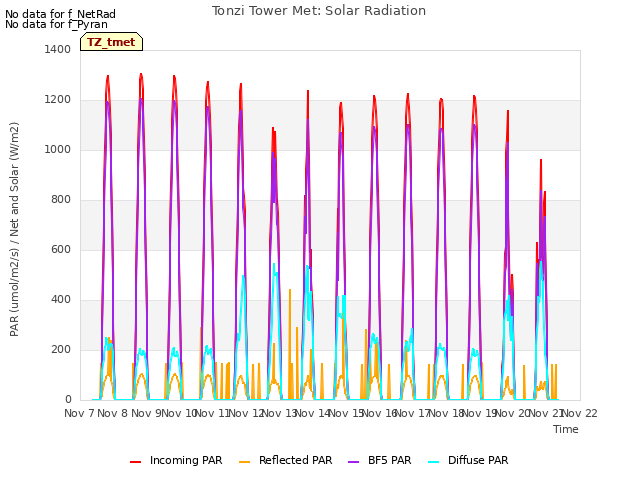Click the 600 y-axis tick label
This screenshot has width=640, height=480.
(61, 249)
